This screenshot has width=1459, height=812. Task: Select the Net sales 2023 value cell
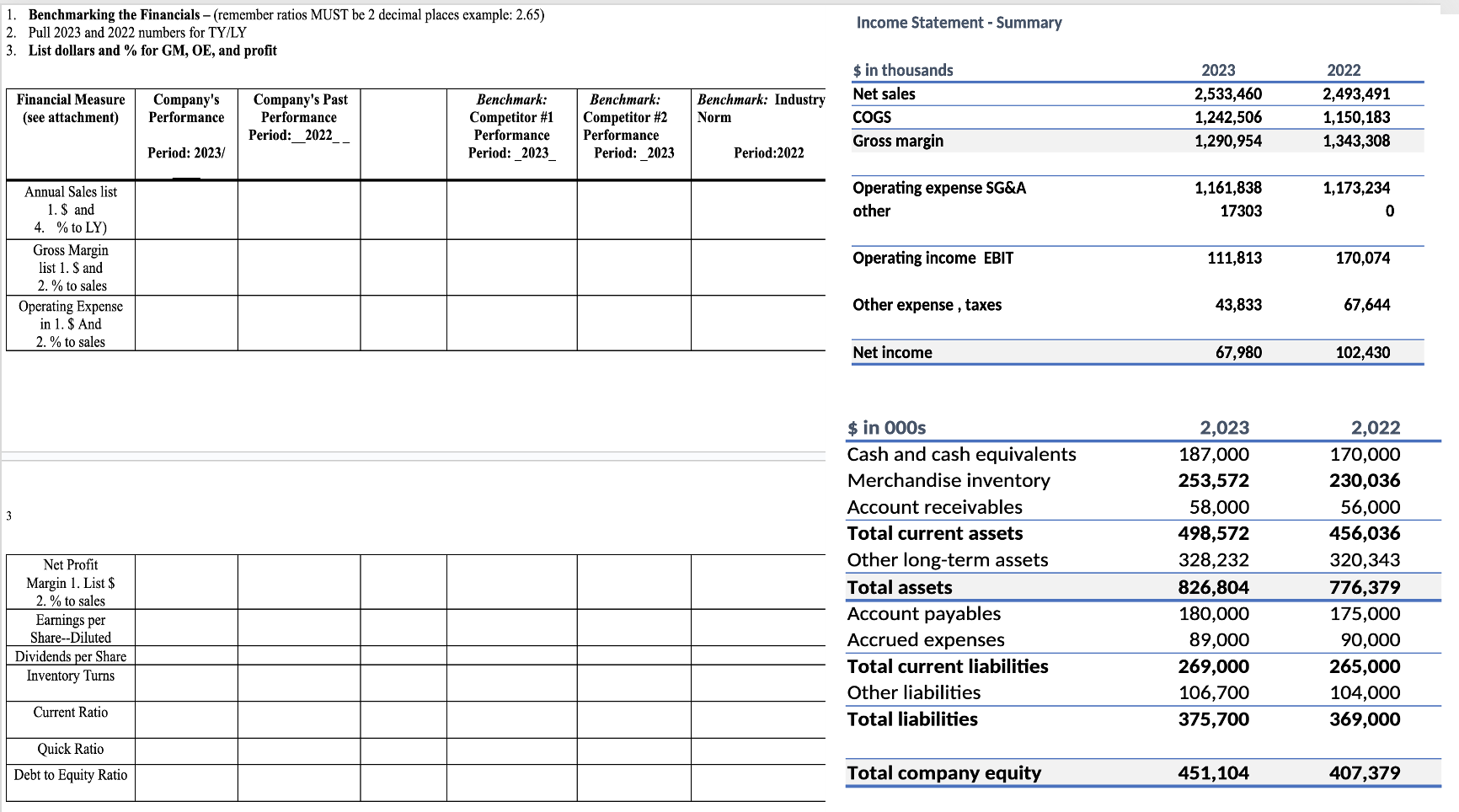coord(1227,93)
